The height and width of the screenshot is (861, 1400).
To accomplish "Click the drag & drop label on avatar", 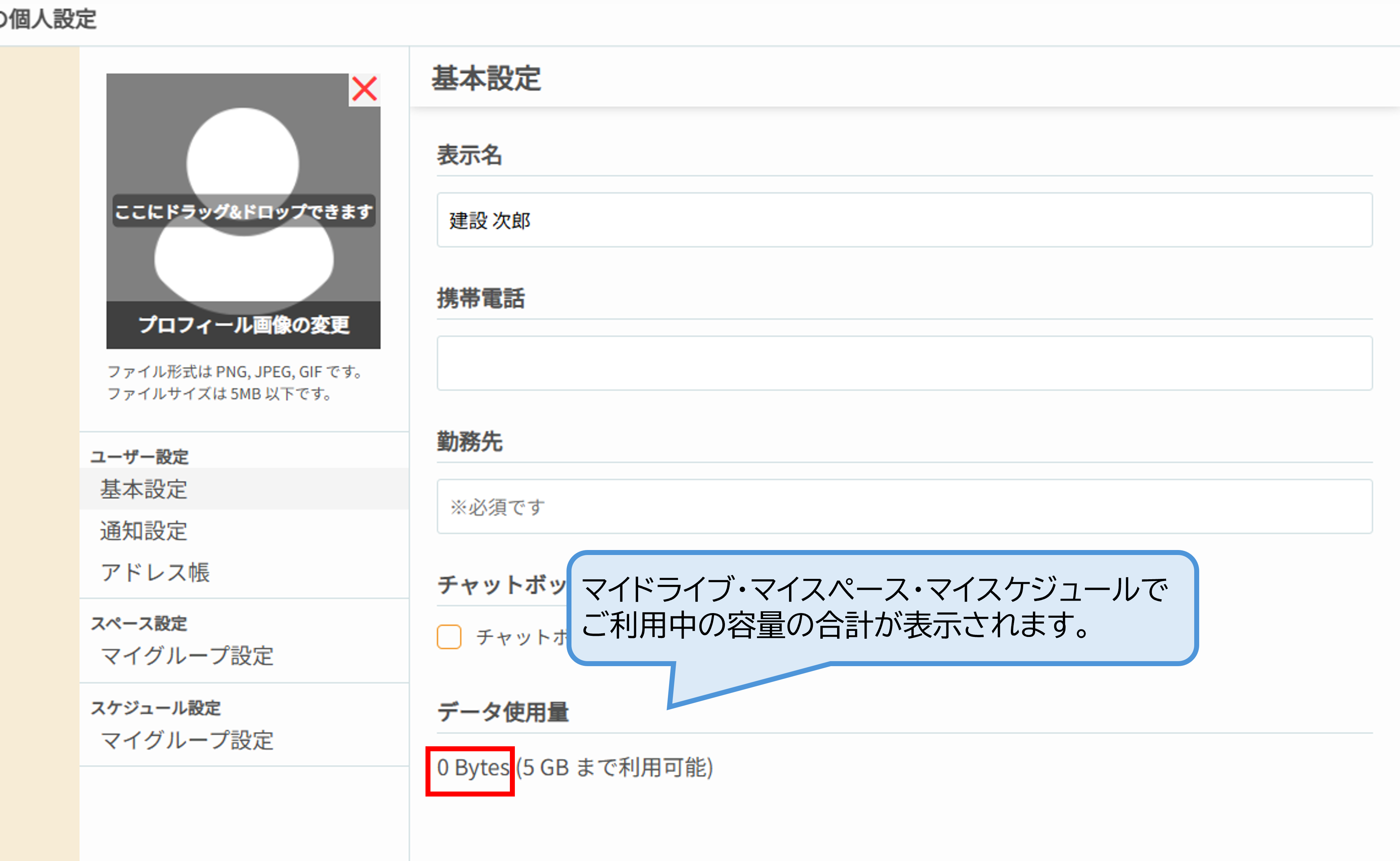I will pos(243,212).
